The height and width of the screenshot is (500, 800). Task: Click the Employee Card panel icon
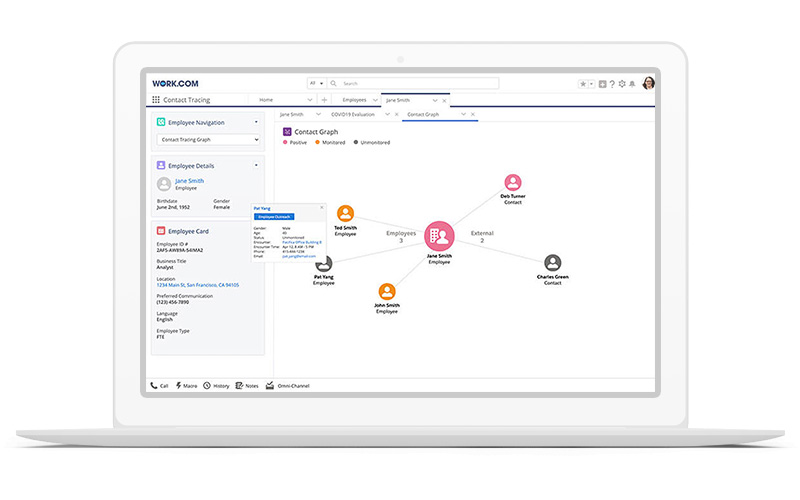tap(161, 231)
